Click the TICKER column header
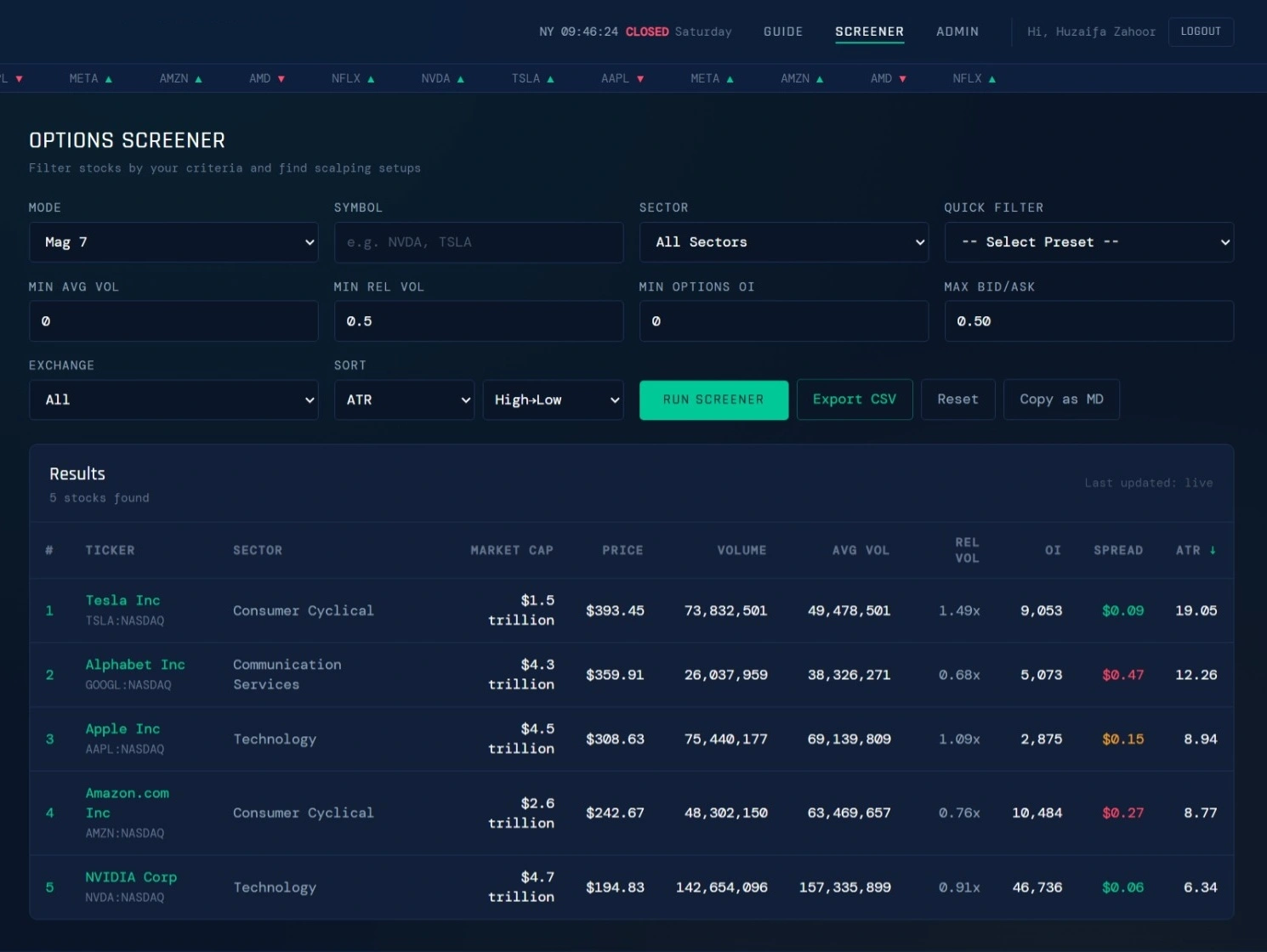Screen dimensions: 1267x952 pyautogui.click(x=110, y=550)
